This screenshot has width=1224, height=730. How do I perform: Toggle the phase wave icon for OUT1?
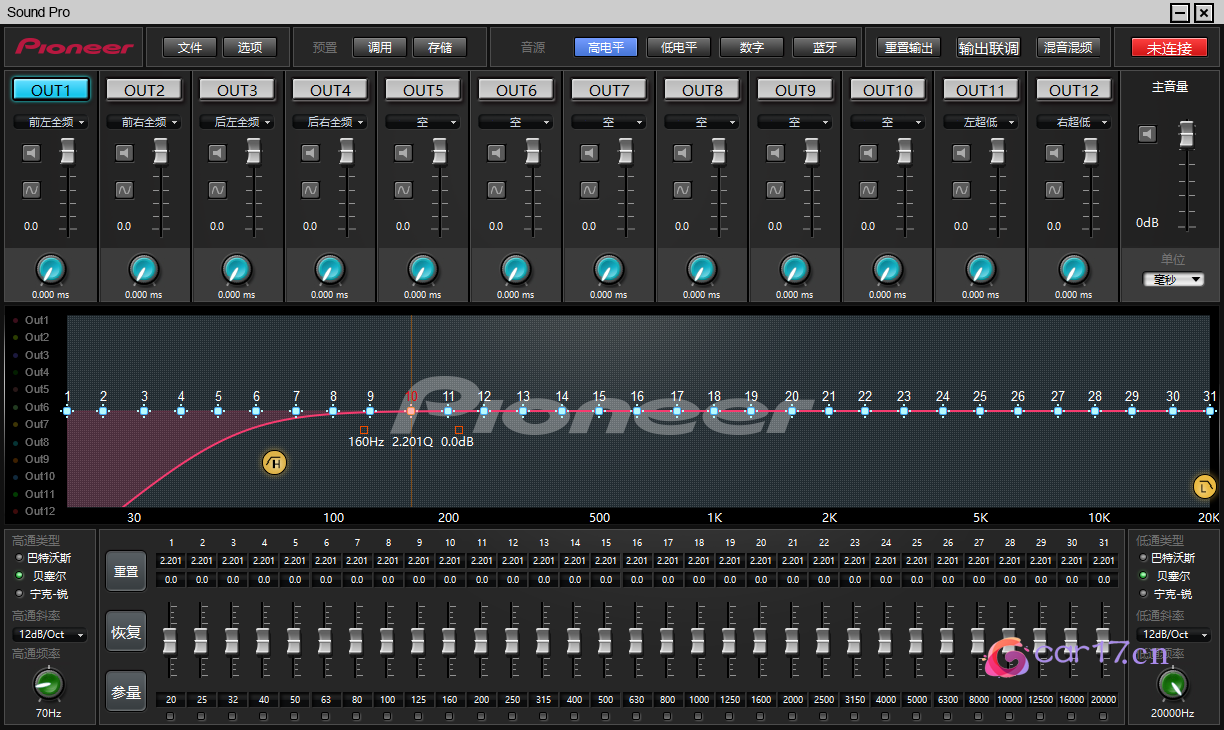[x=31, y=189]
